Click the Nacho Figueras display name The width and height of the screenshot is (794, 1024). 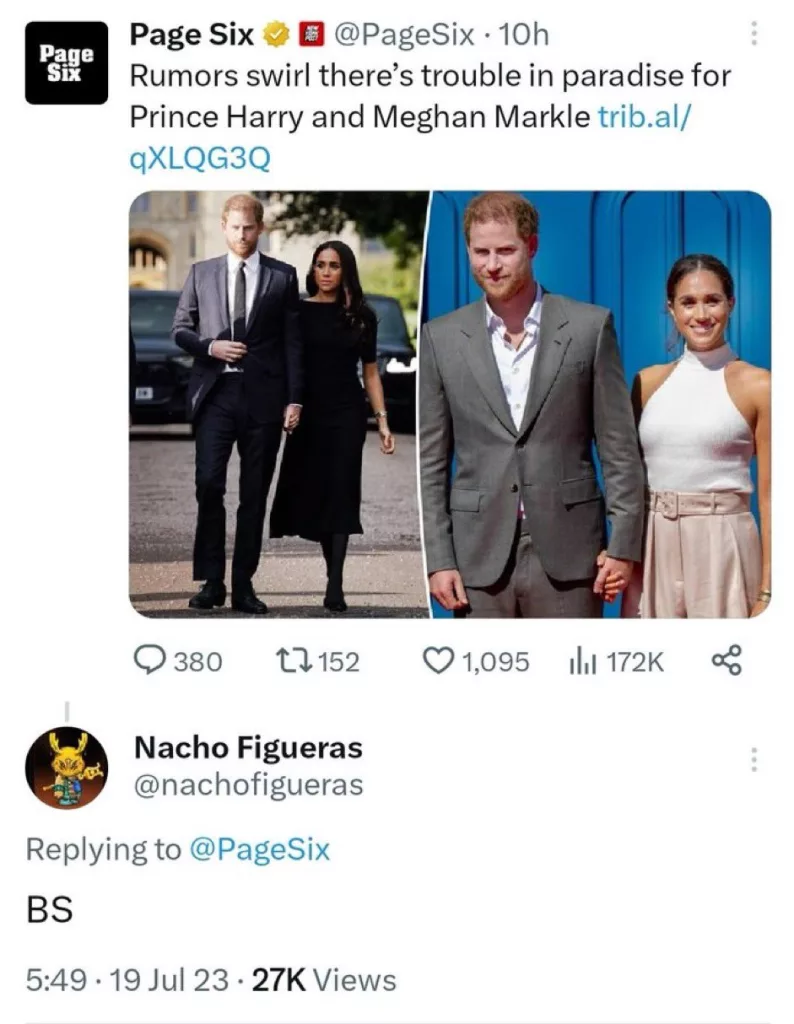click(x=248, y=747)
